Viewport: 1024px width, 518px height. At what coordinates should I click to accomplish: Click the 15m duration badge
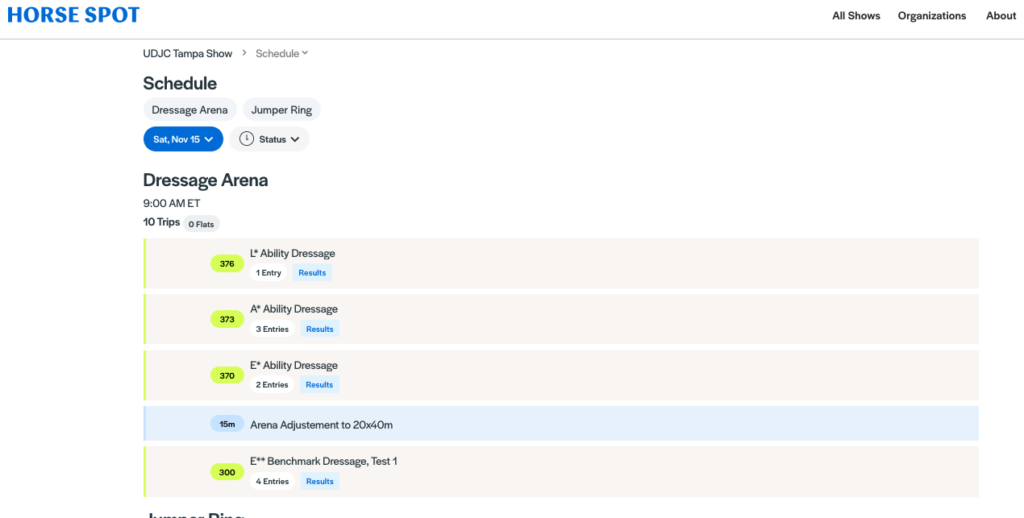pos(227,424)
